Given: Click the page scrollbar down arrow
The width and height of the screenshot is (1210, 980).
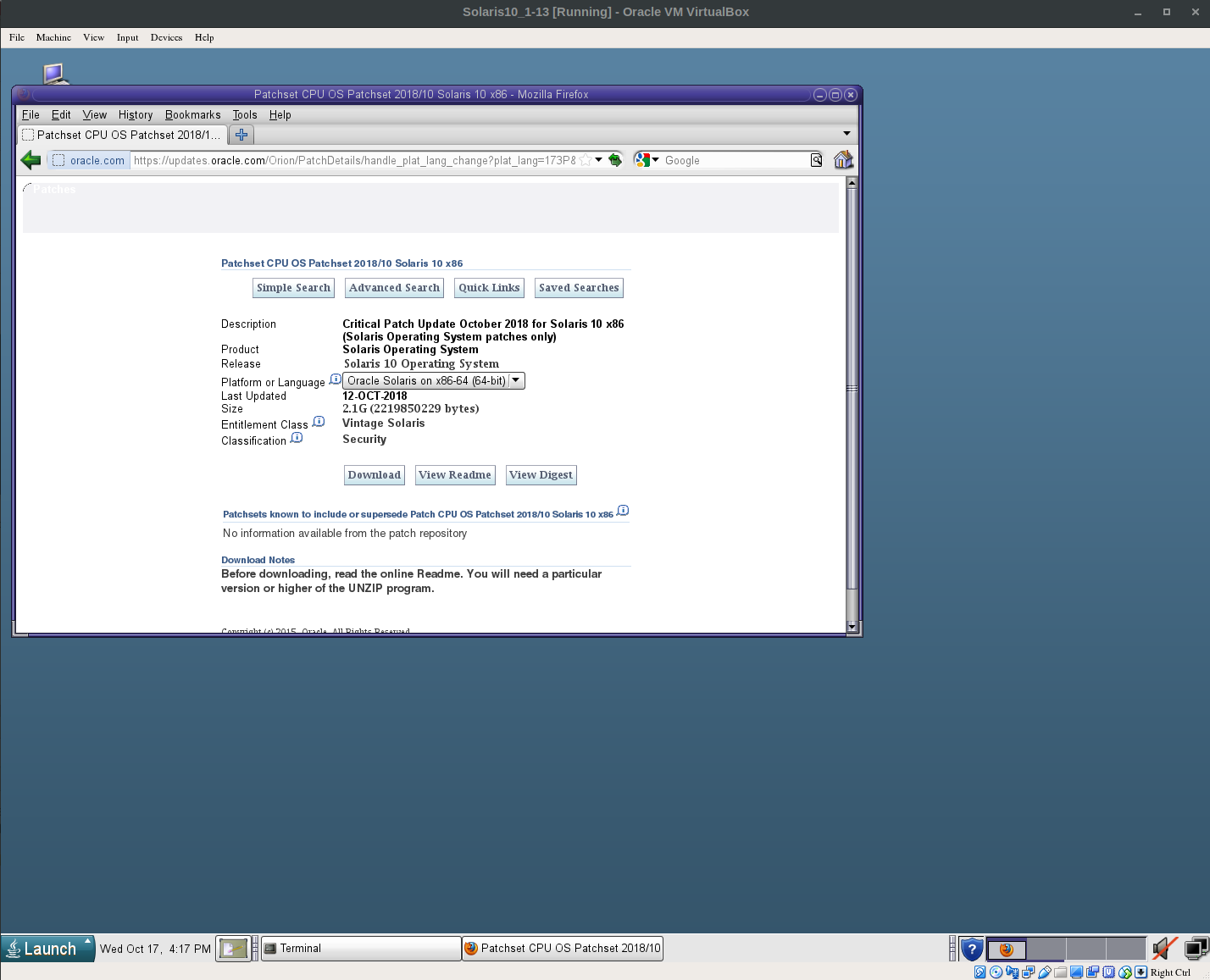Looking at the screenshot, I should [x=852, y=627].
